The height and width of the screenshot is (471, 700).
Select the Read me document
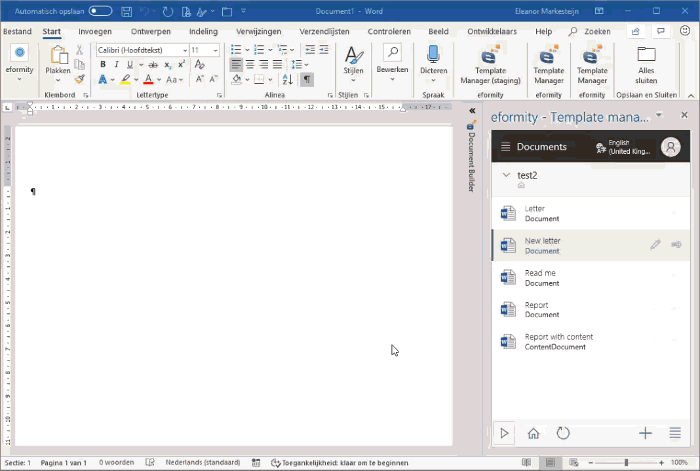pos(591,278)
